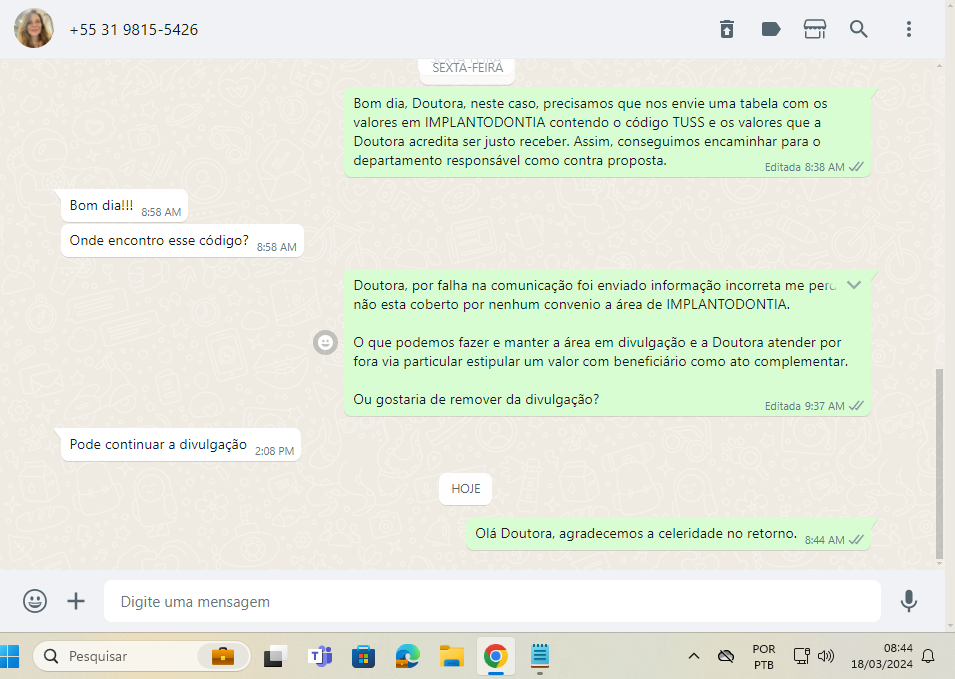
Task: Show hidden system tray icons
Action: click(693, 656)
